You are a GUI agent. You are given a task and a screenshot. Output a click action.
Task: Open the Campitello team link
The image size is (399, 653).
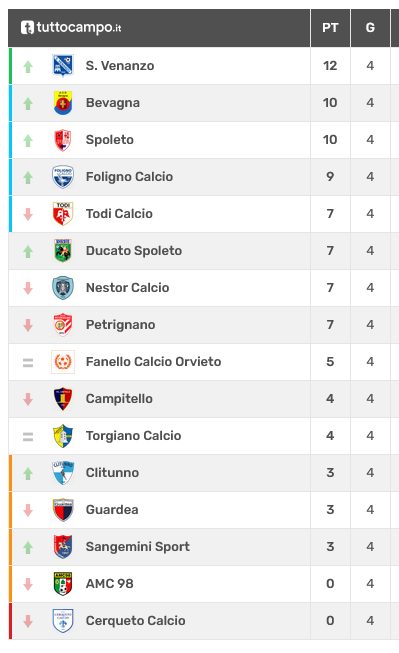[x=119, y=399]
